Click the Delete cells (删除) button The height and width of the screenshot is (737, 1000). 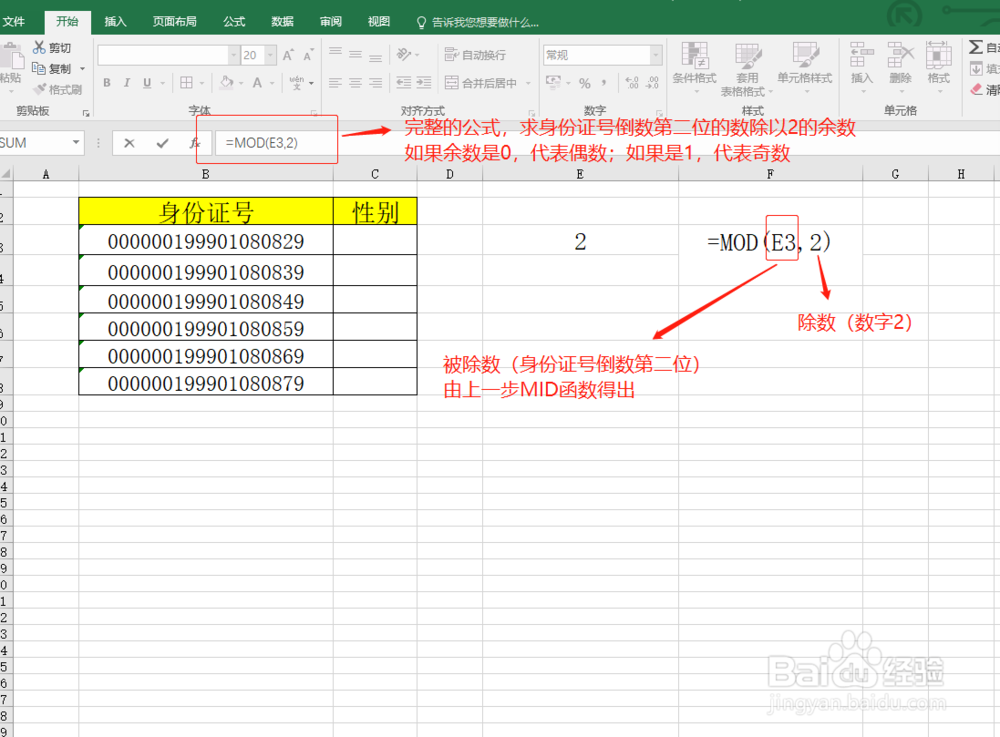coord(901,66)
